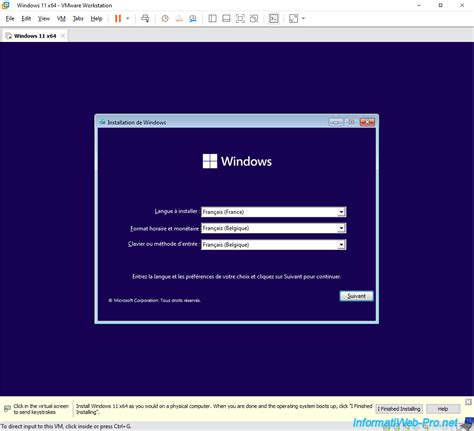The height and width of the screenshot is (431, 474).
Task: Open the VM menu
Action: 61,19
